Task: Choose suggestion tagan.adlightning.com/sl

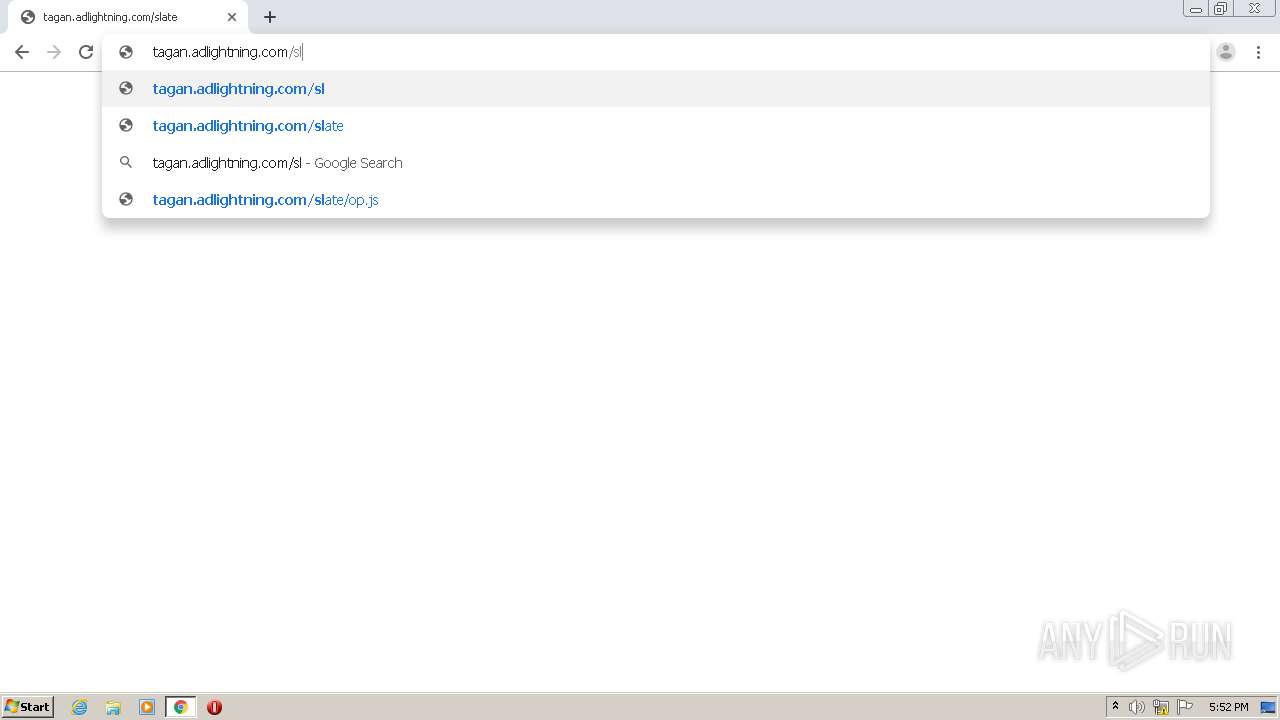Action: click(656, 88)
